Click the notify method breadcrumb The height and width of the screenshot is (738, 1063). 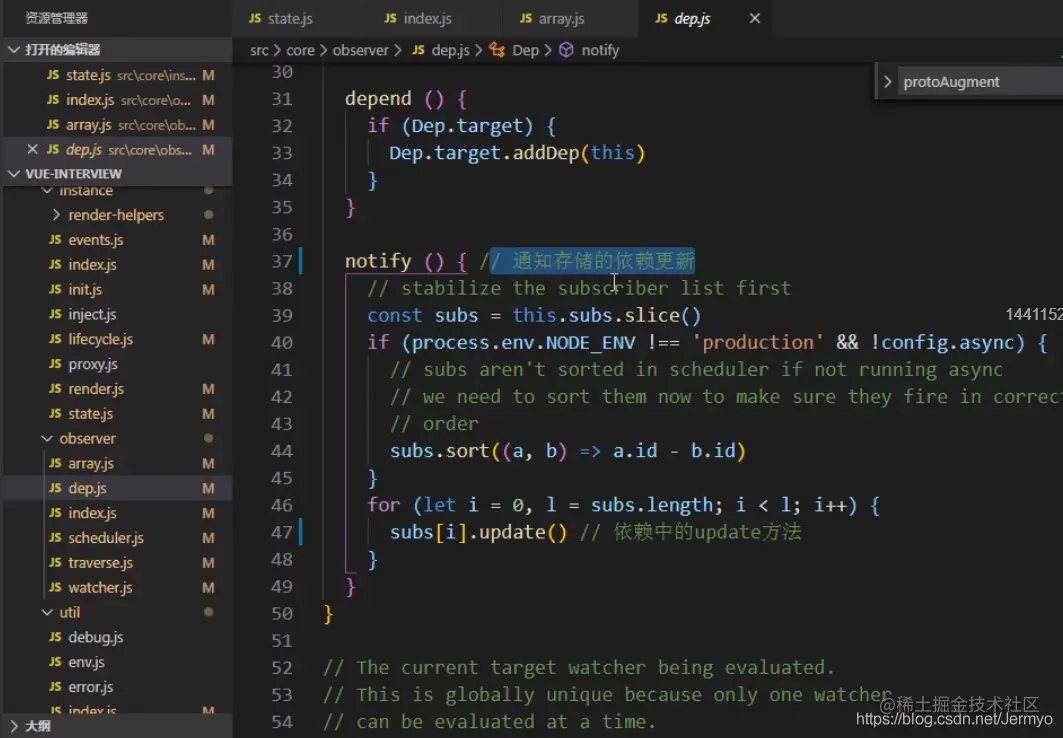(x=600, y=50)
